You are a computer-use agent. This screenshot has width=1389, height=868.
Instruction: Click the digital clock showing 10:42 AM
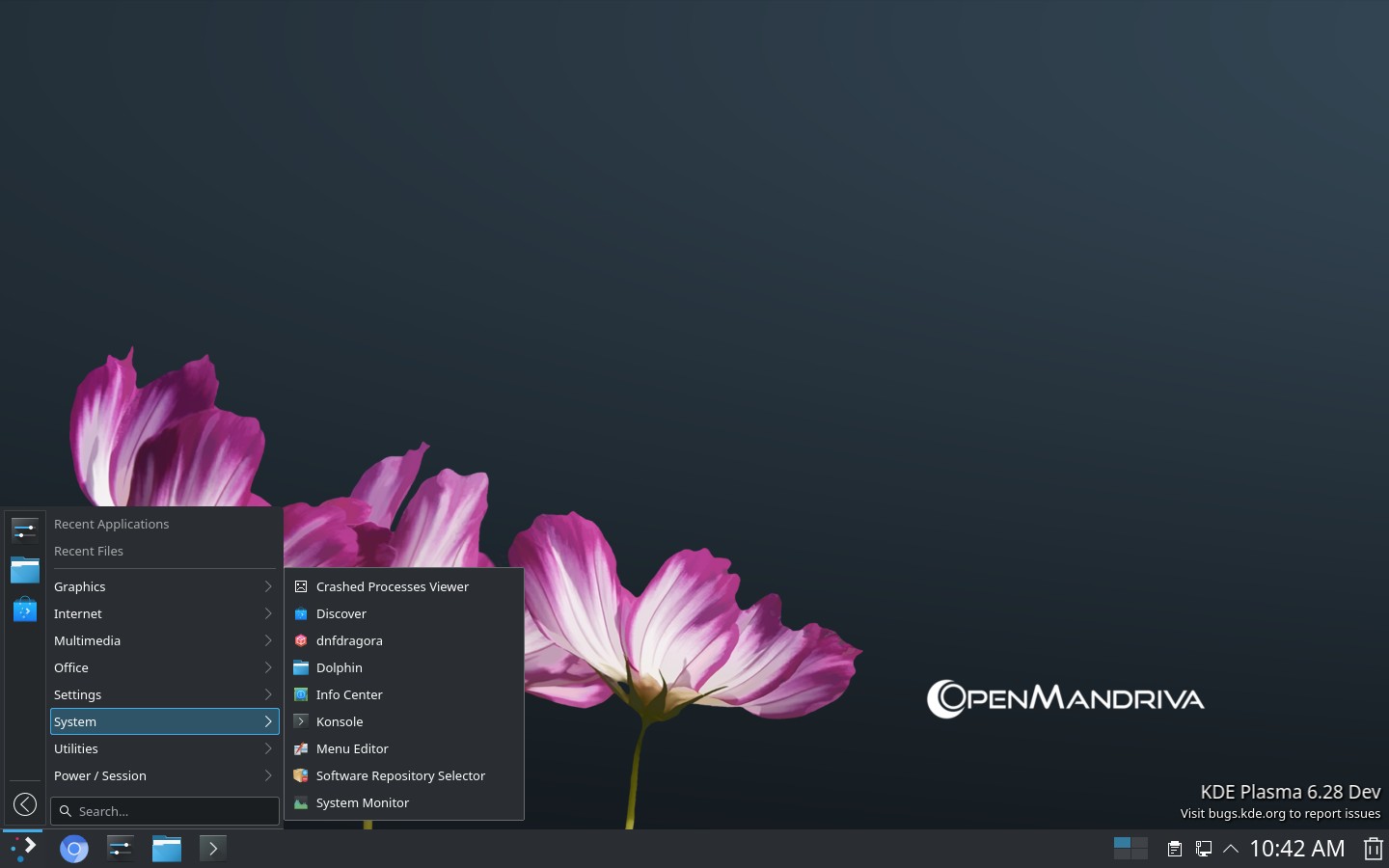coord(1296,849)
